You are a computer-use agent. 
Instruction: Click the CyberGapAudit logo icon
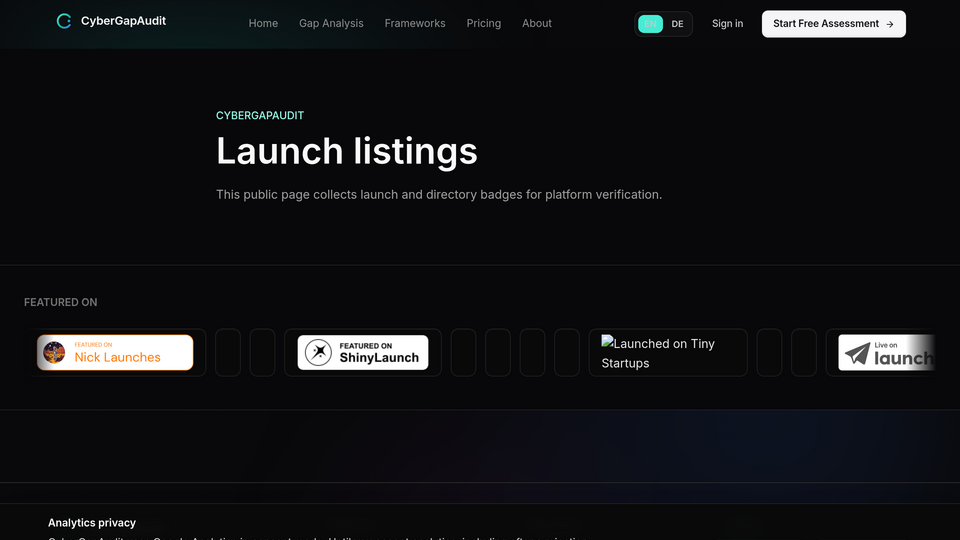point(64,21)
